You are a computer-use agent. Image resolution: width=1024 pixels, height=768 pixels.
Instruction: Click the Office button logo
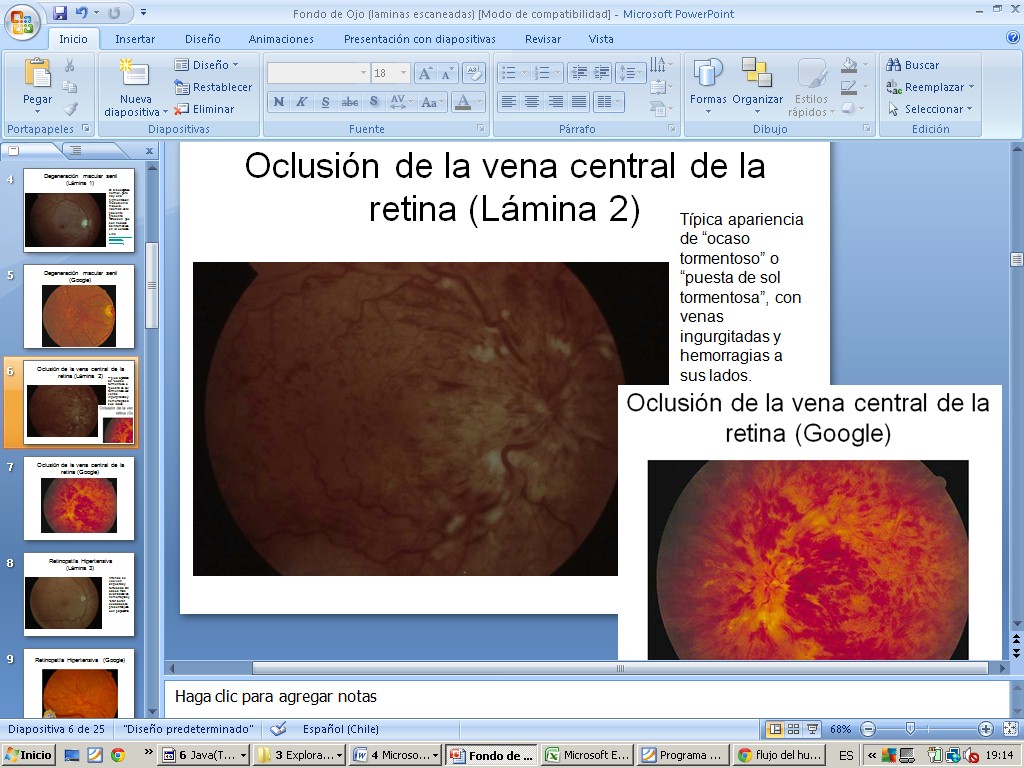tap(22, 20)
